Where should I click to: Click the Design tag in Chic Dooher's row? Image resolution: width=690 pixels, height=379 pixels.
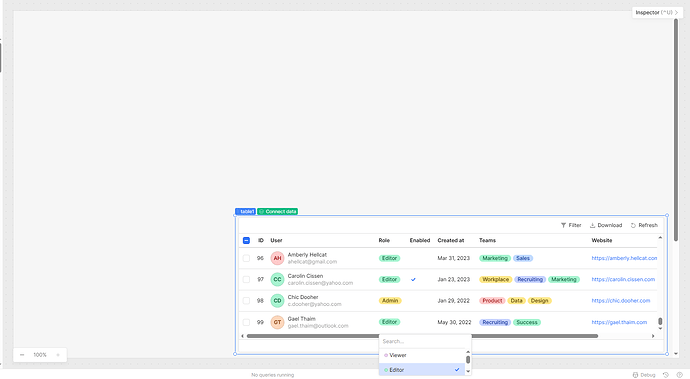click(540, 301)
